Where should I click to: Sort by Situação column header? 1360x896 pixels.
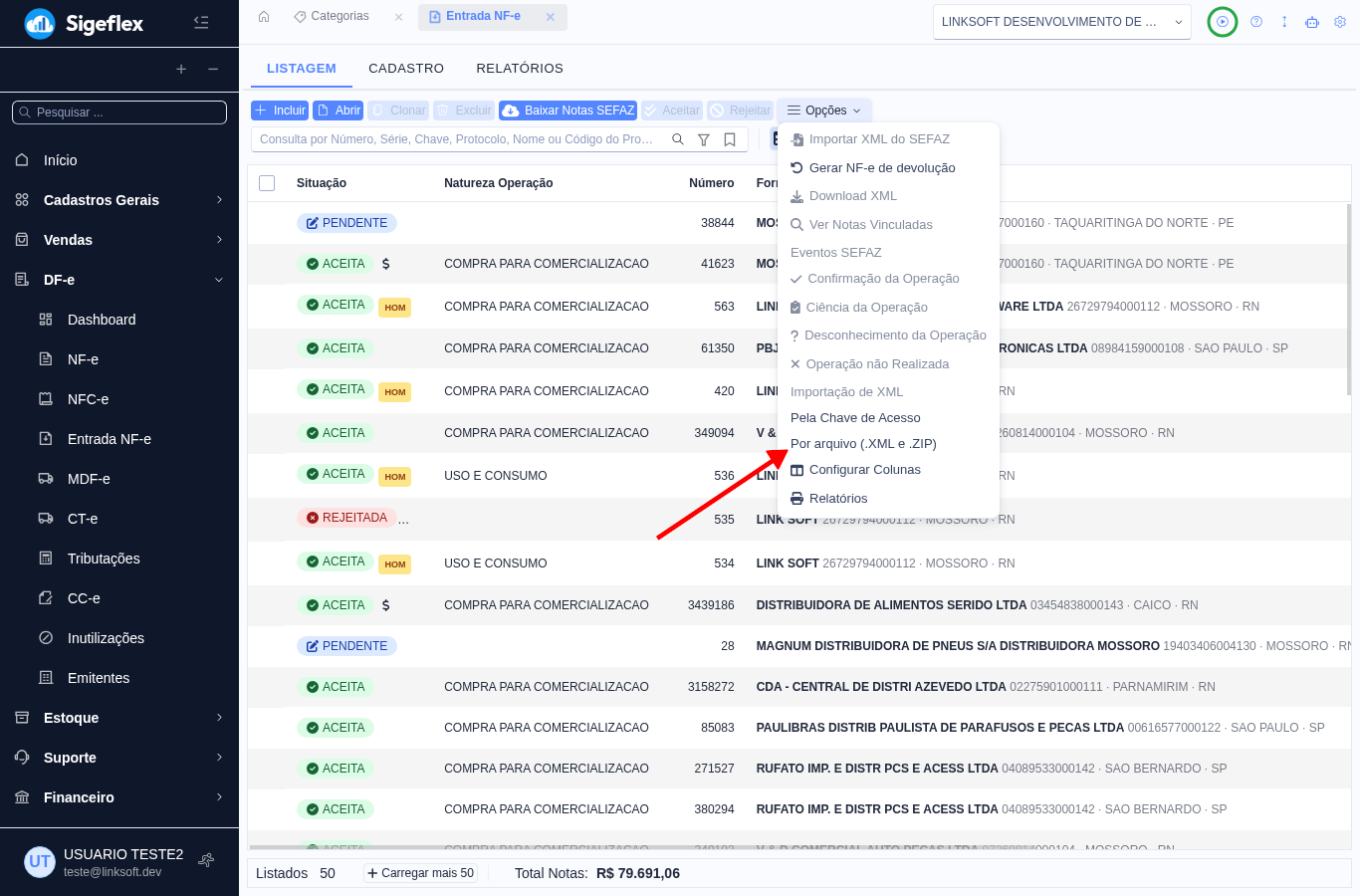click(x=322, y=183)
